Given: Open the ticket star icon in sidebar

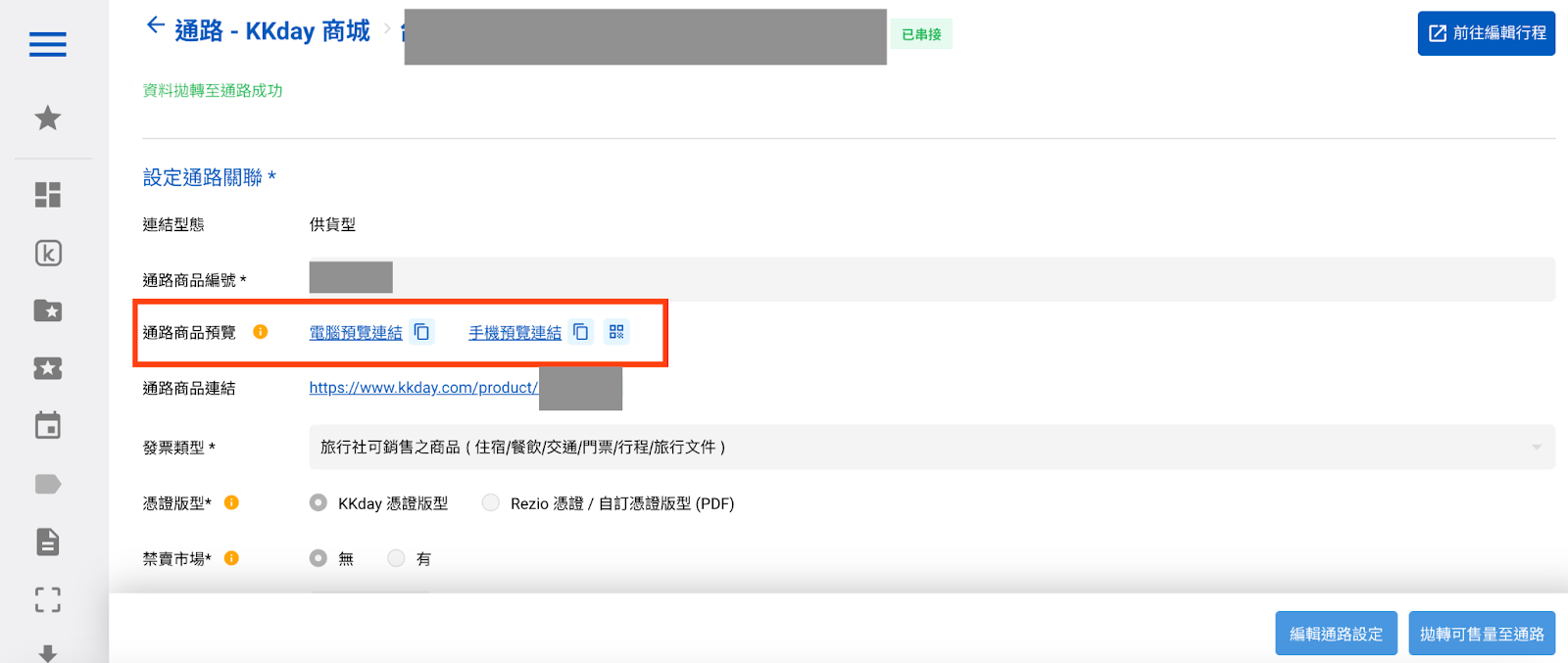Looking at the screenshot, I should coord(47,368).
